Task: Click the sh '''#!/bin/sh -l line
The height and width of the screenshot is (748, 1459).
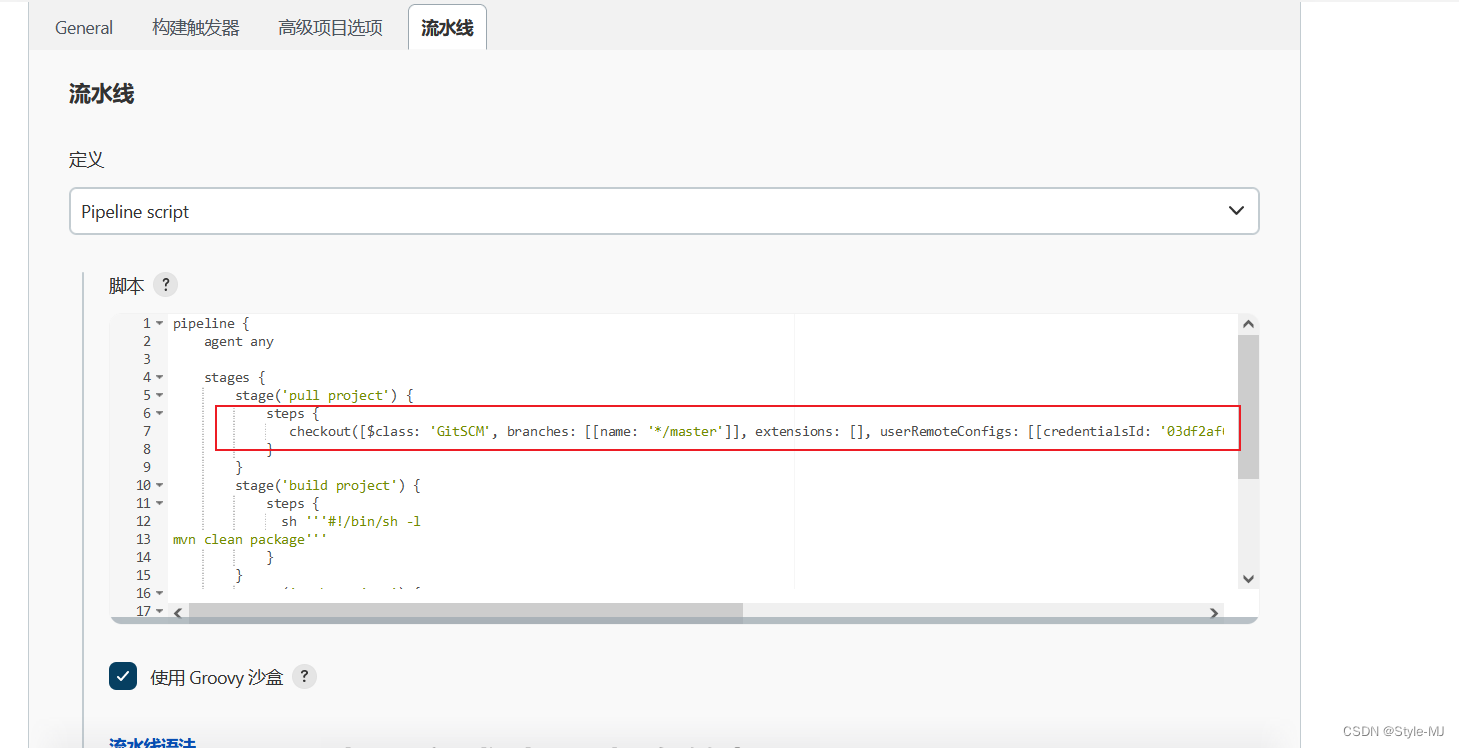Action: 351,522
